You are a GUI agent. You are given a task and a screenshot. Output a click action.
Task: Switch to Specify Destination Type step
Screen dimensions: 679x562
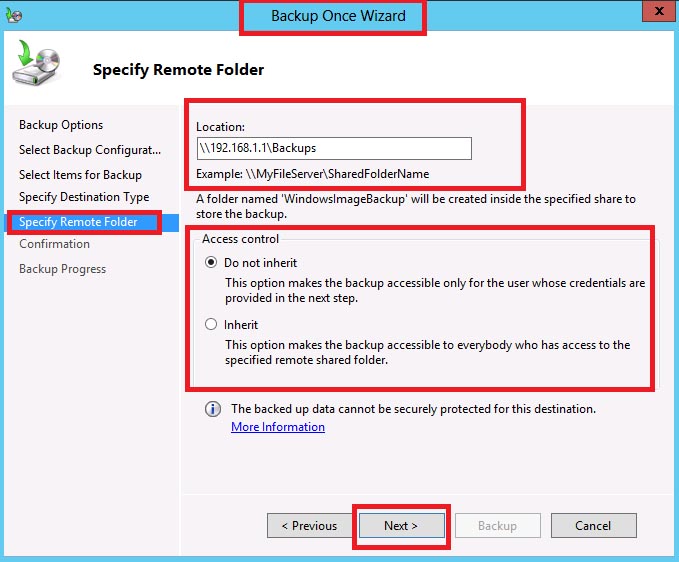pyautogui.click(x=84, y=197)
